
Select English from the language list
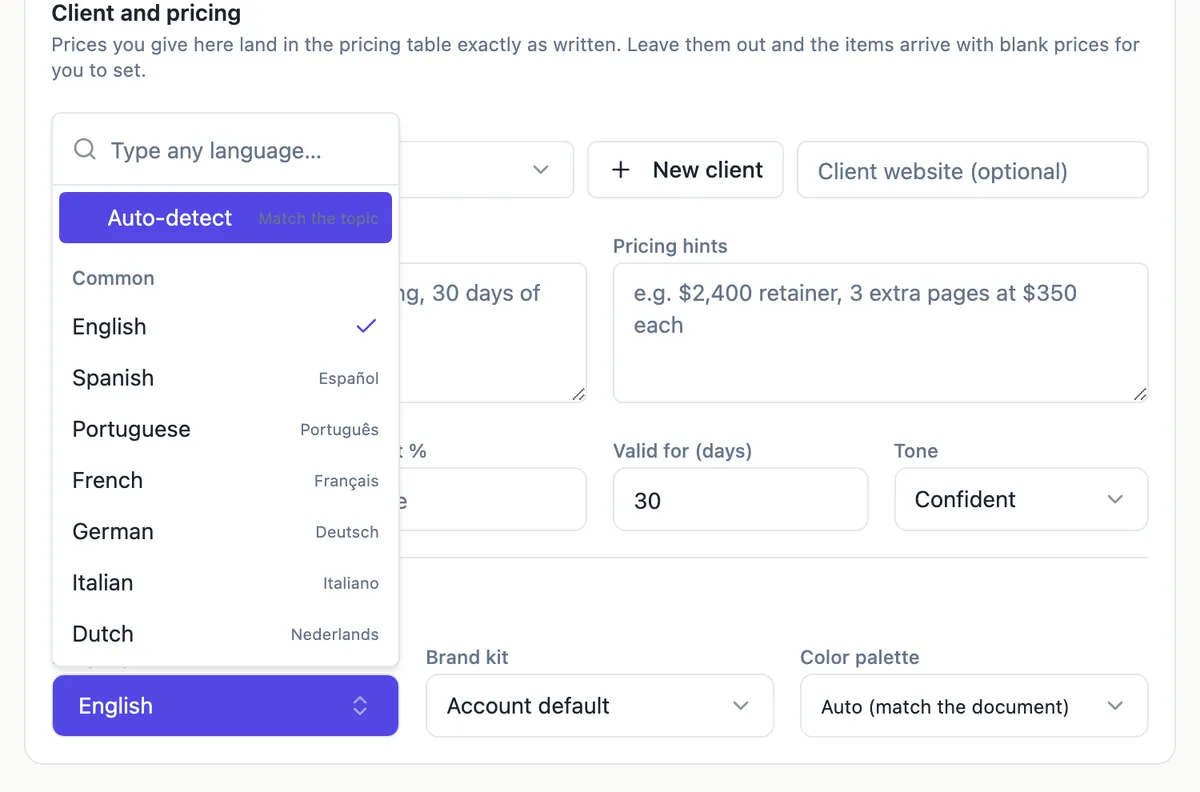coord(225,327)
